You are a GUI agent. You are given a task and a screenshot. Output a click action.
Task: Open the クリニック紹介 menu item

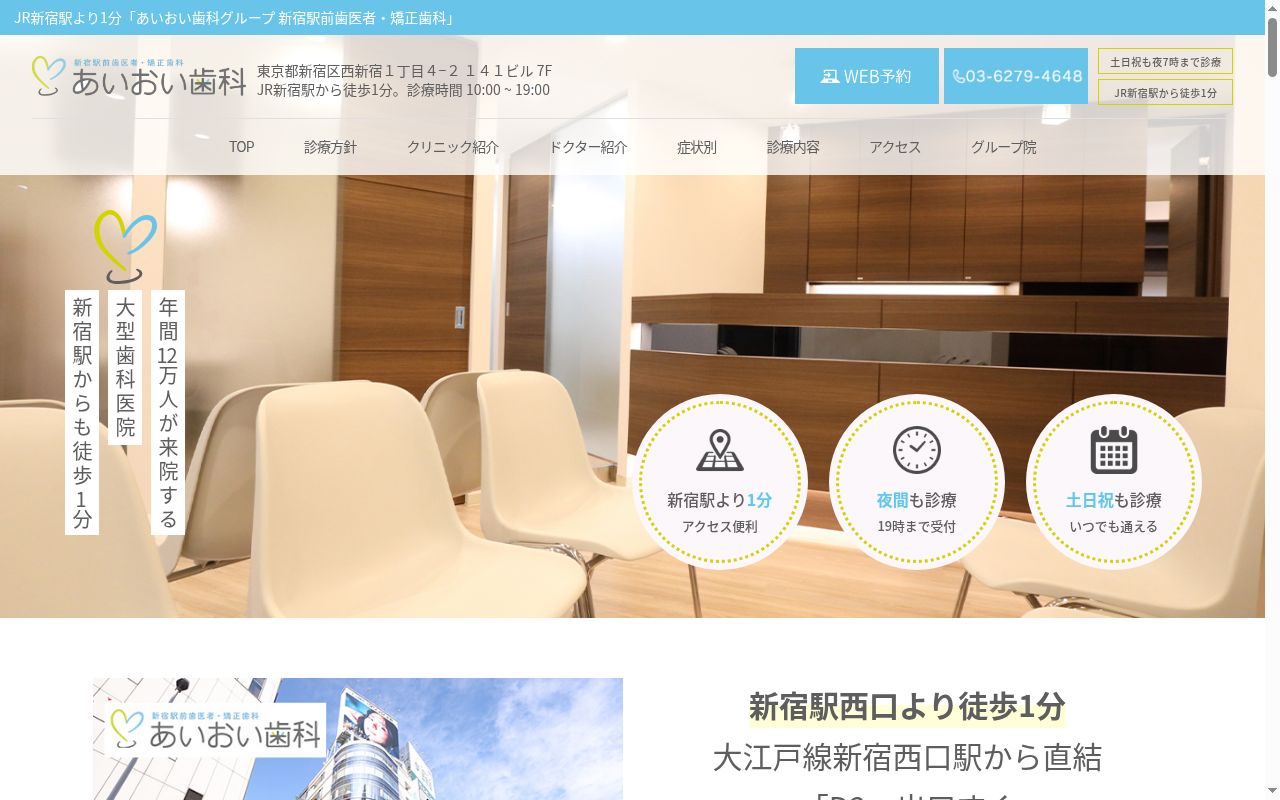pos(452,147)
